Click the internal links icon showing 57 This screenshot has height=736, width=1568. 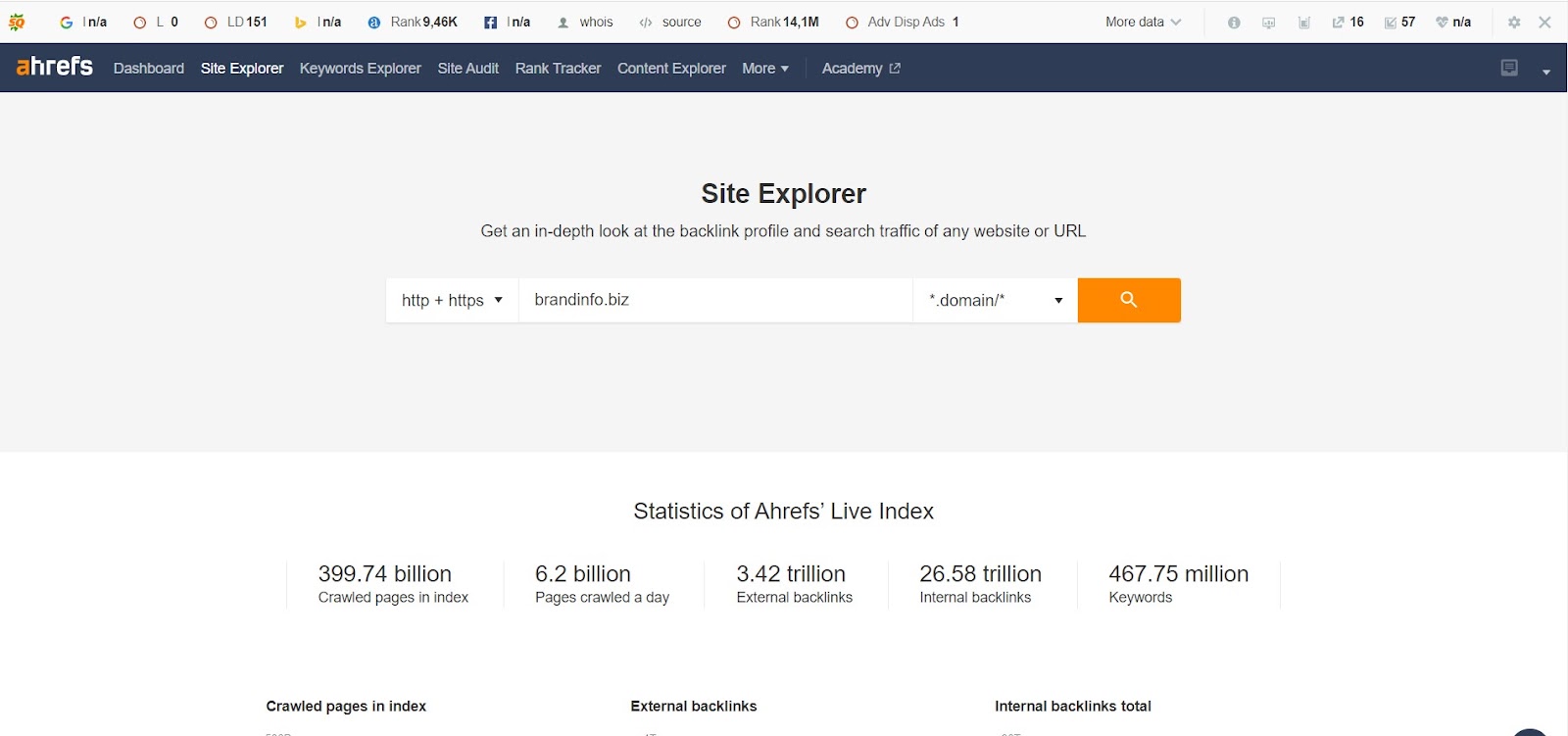(1399, 22)
